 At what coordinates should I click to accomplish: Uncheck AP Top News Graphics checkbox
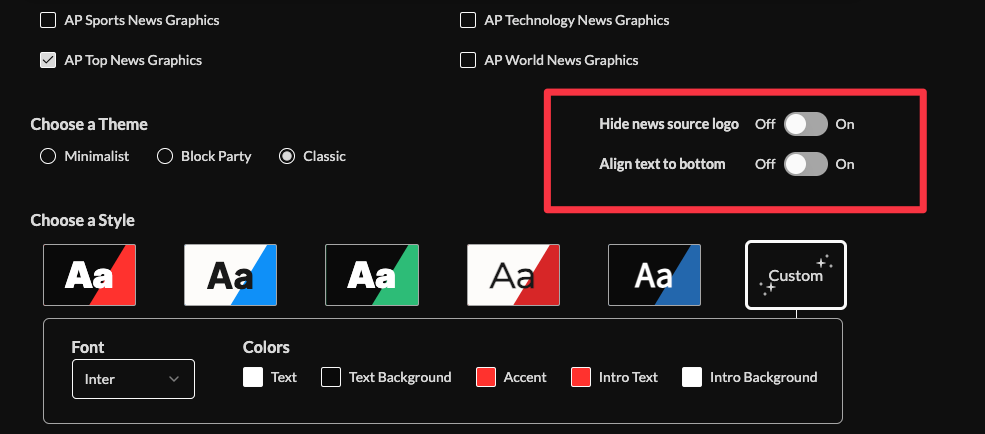48,60
